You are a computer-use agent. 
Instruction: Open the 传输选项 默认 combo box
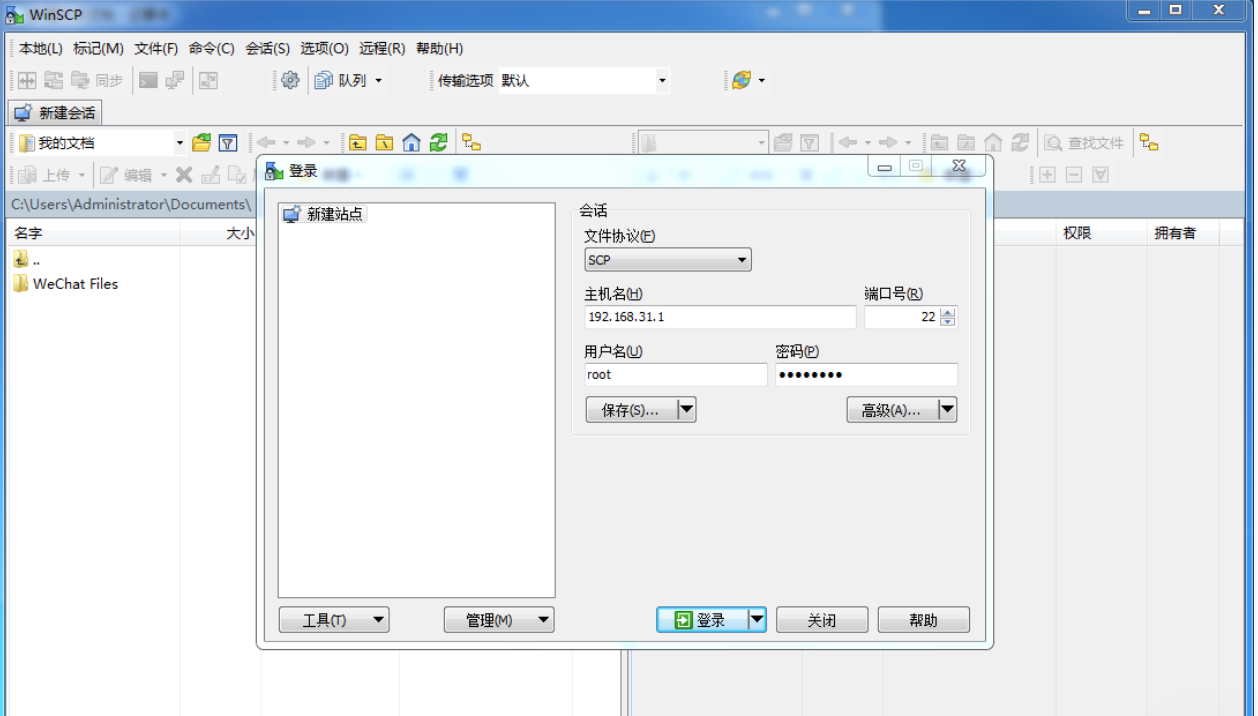[584, 81]
